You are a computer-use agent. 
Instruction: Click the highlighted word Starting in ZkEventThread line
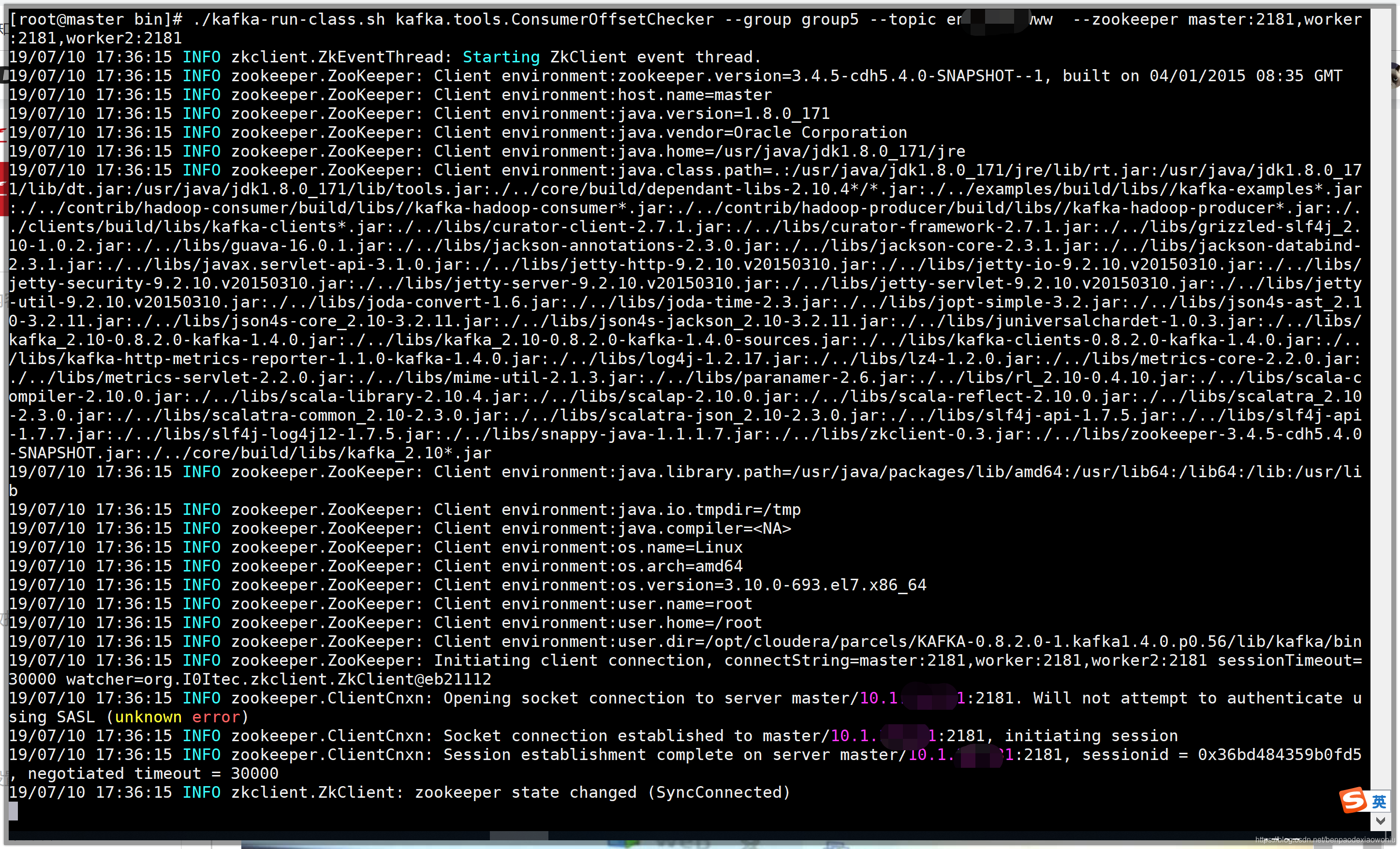tap(501, 57)
